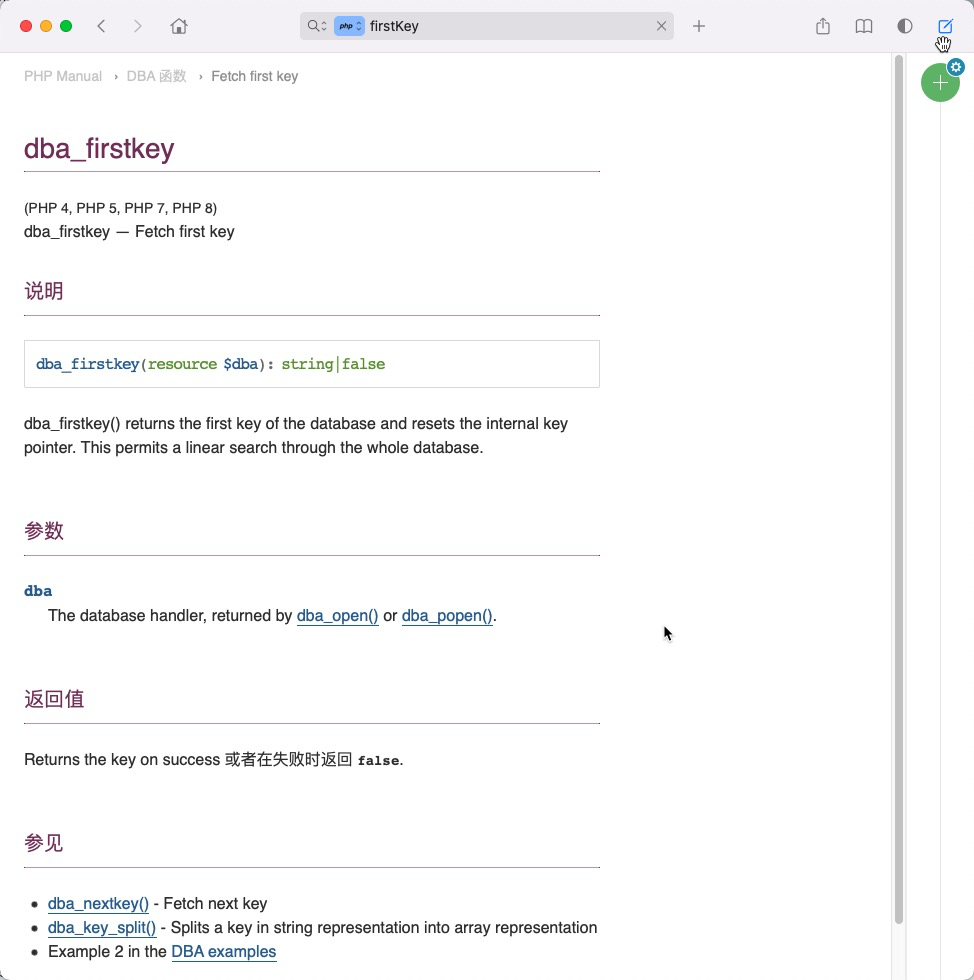Open the PHP docset filter dropdown
The image size is (974, 980).
tap(349, 26)
